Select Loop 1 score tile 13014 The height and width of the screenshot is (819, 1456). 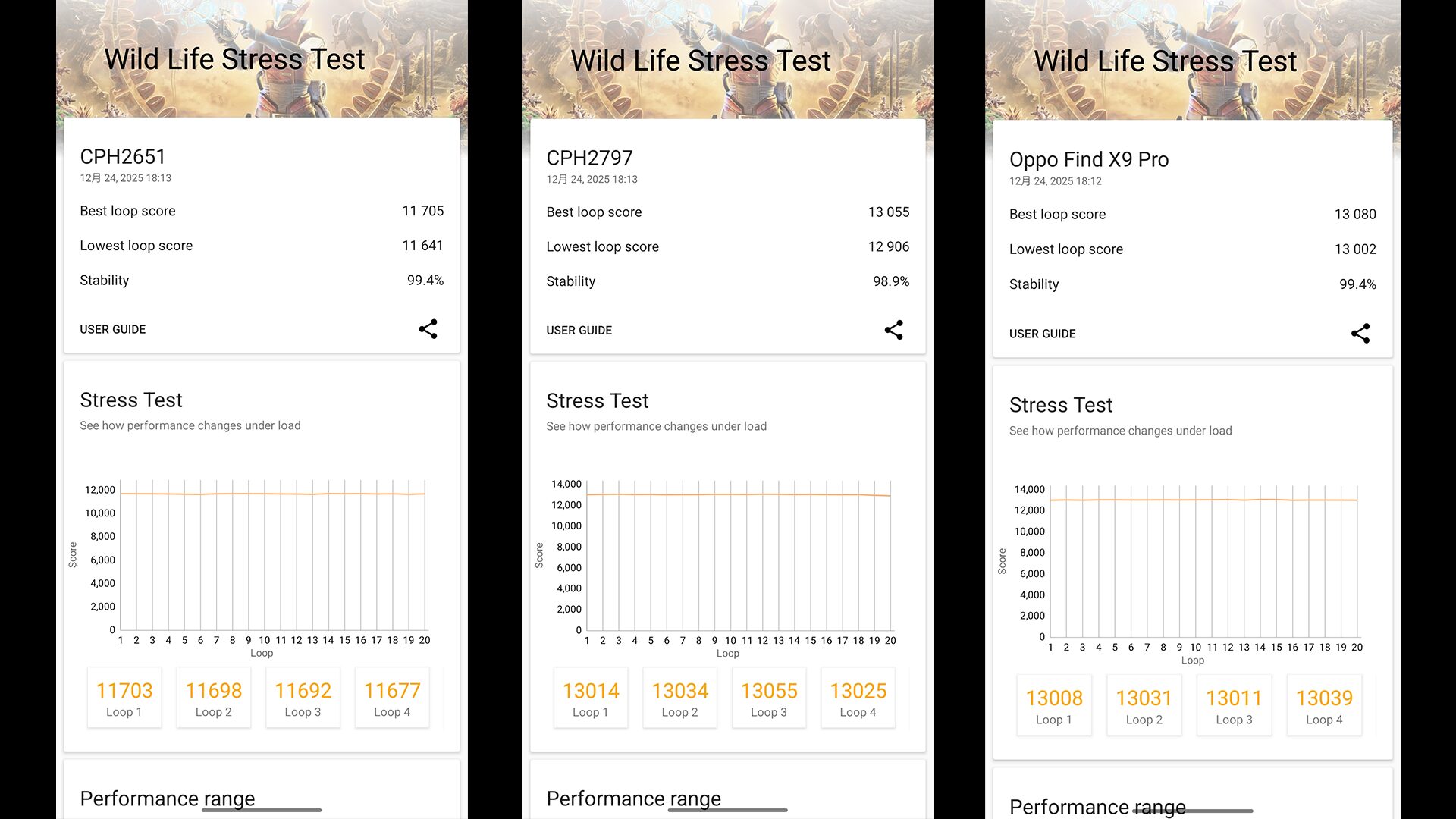point(591,698)
